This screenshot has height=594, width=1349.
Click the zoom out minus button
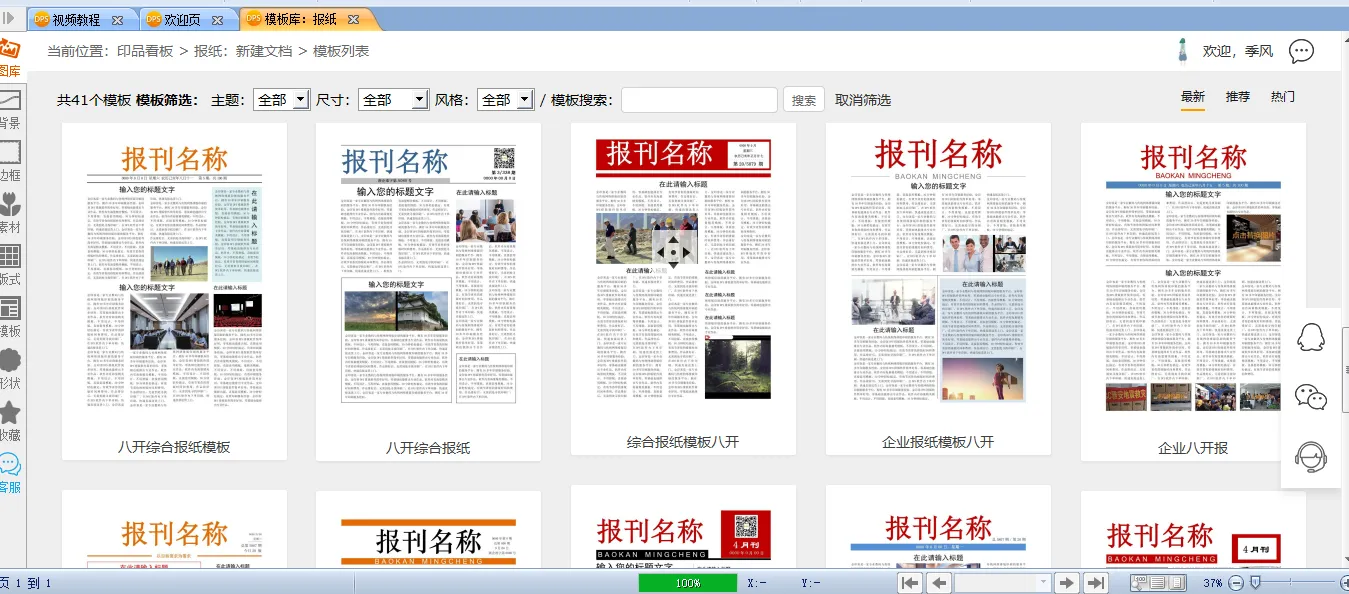[x=1236, y=583]
